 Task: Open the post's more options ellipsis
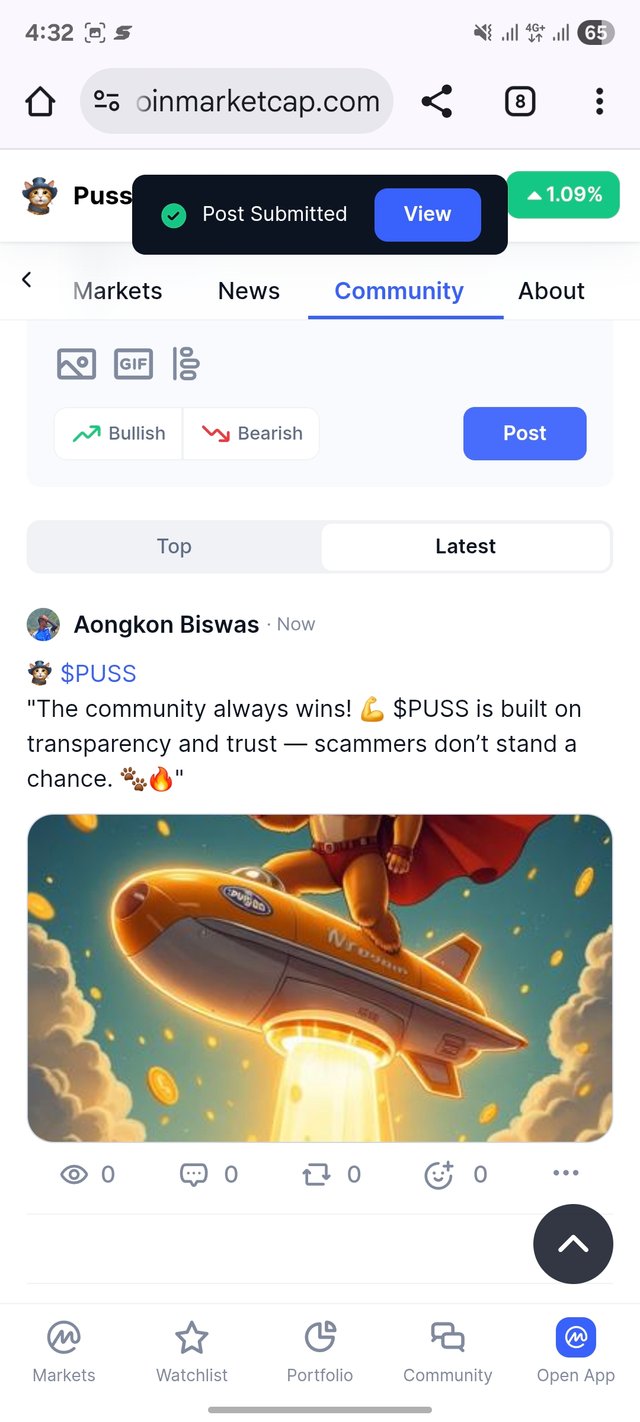565,1173
